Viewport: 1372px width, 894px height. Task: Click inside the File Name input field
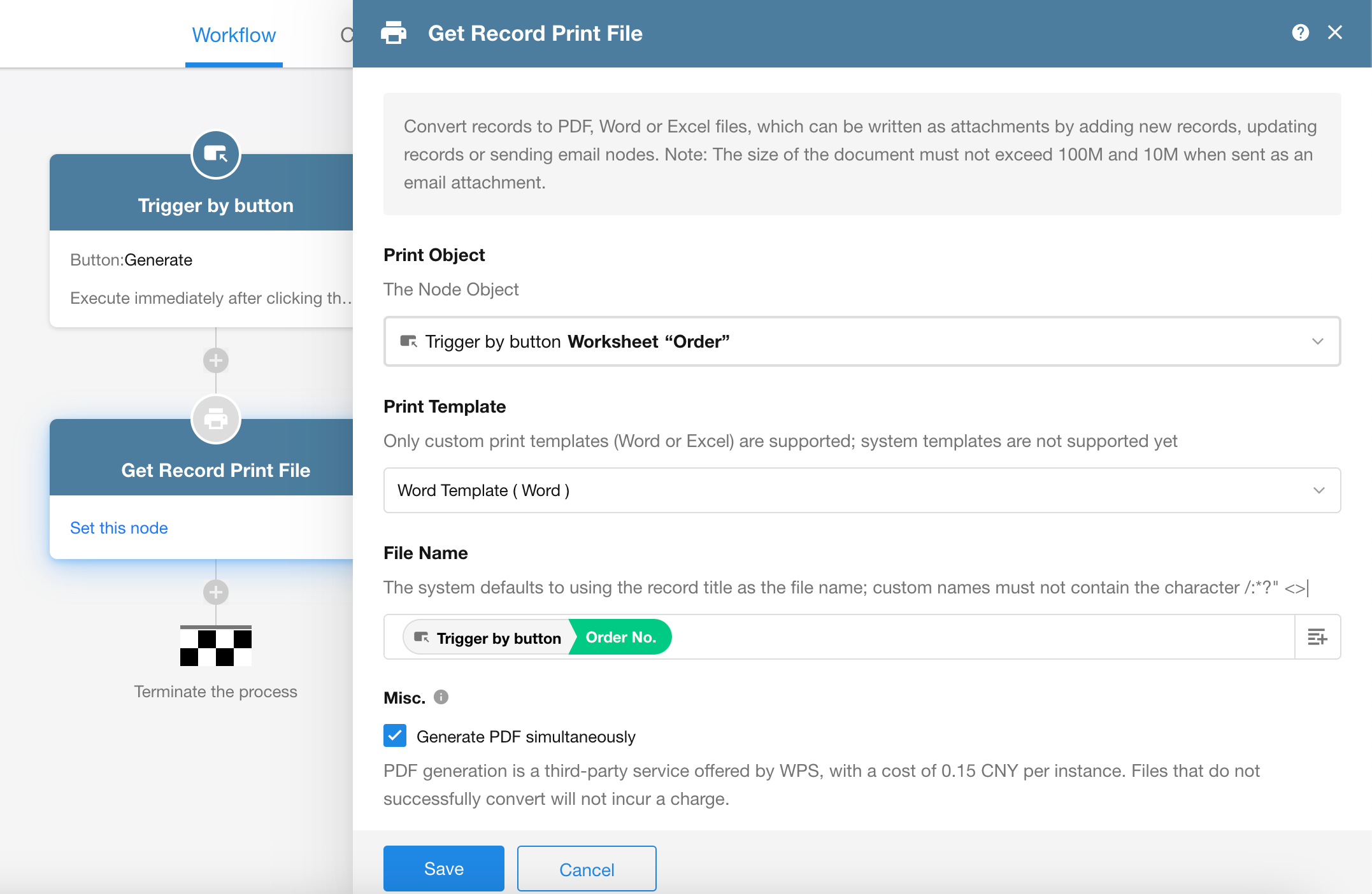pos(955,637)
